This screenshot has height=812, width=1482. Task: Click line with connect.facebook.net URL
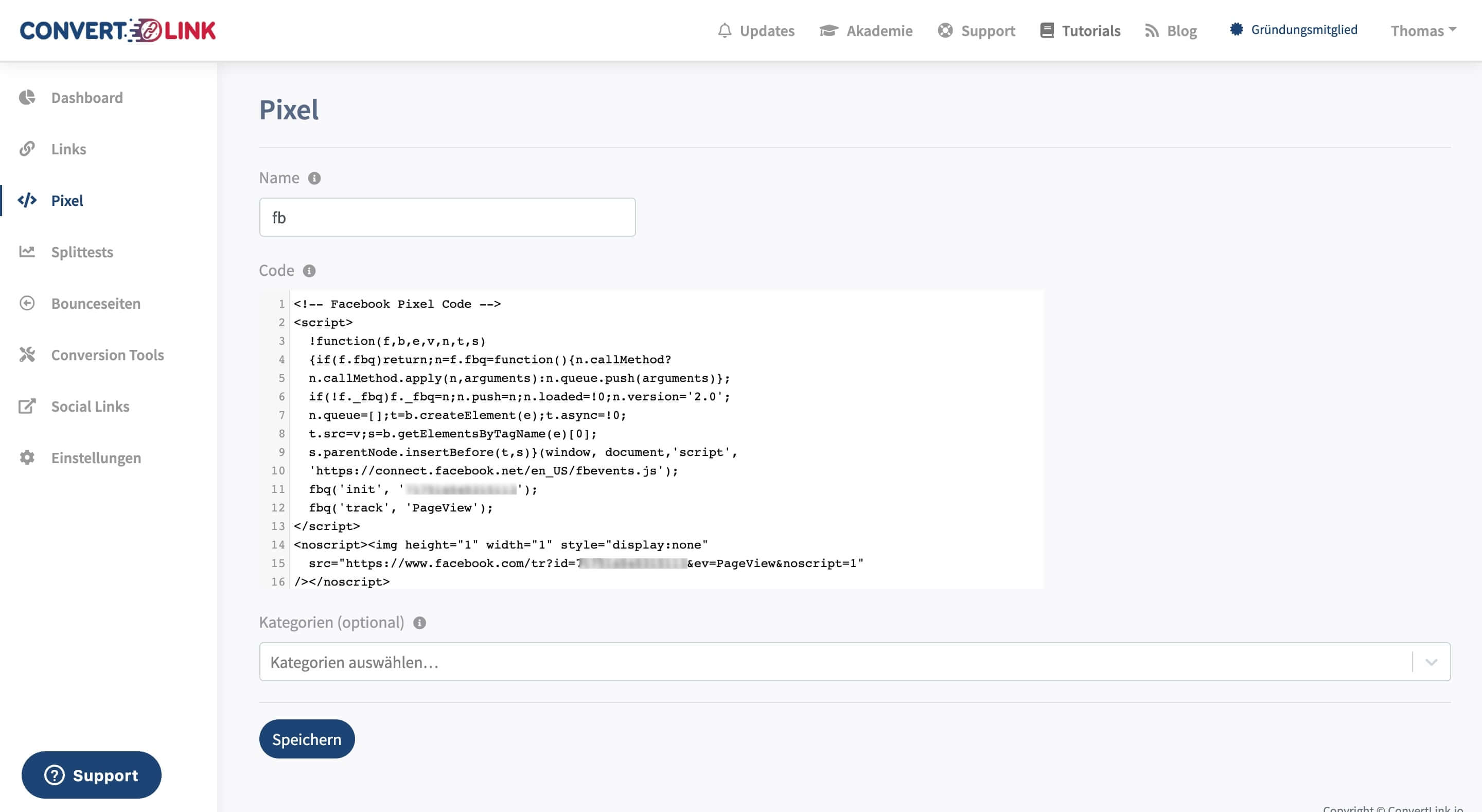pos(493,471)
